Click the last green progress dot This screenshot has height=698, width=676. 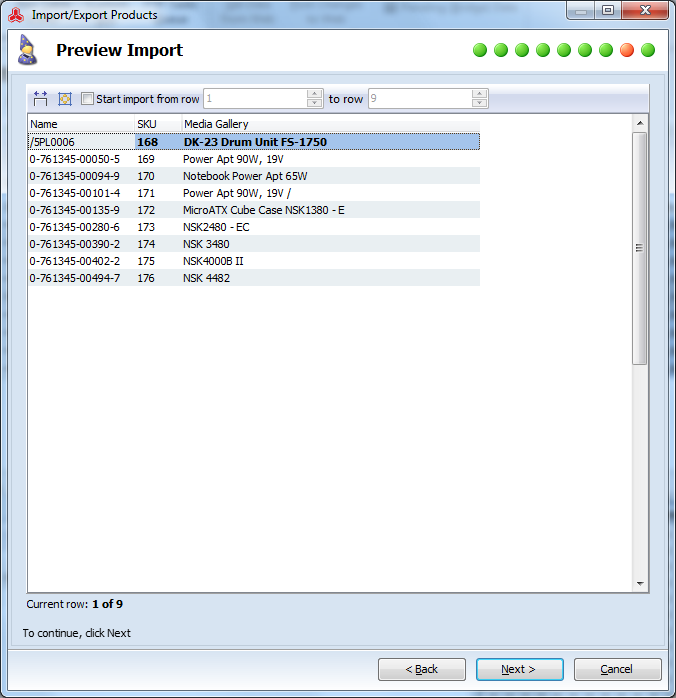tap(648, 50)
